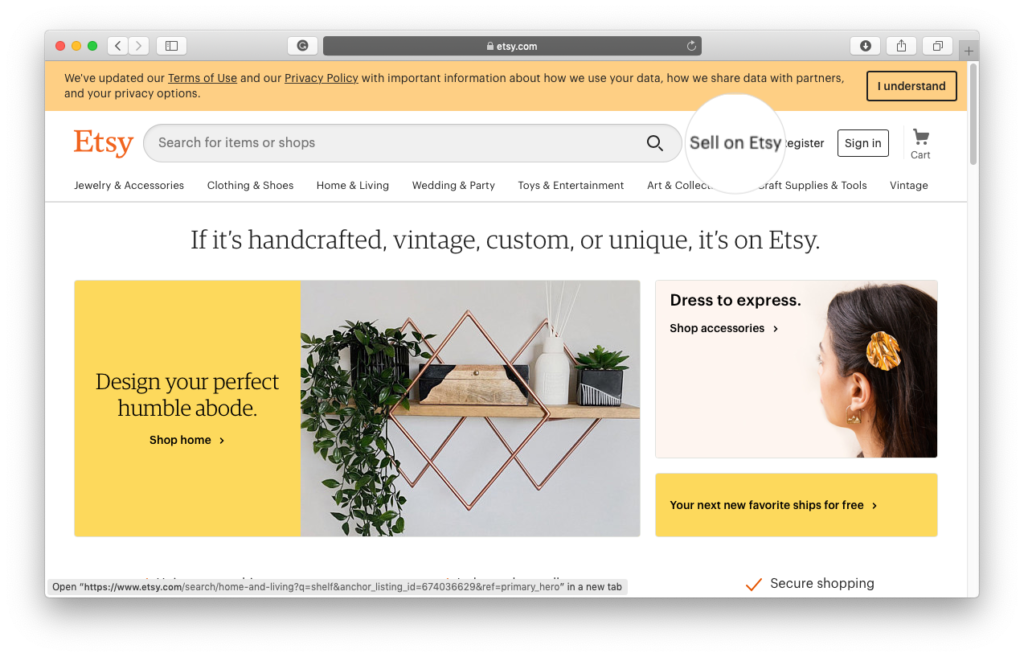Click the Safari share icon

tap(901, 46)
